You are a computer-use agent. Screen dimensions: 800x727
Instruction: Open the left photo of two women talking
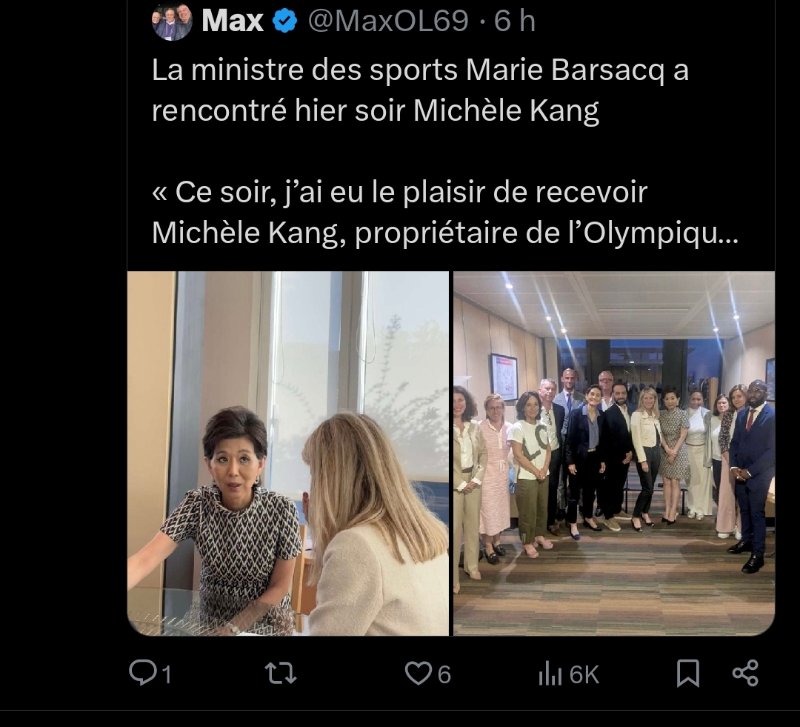(x=288, y=453)
